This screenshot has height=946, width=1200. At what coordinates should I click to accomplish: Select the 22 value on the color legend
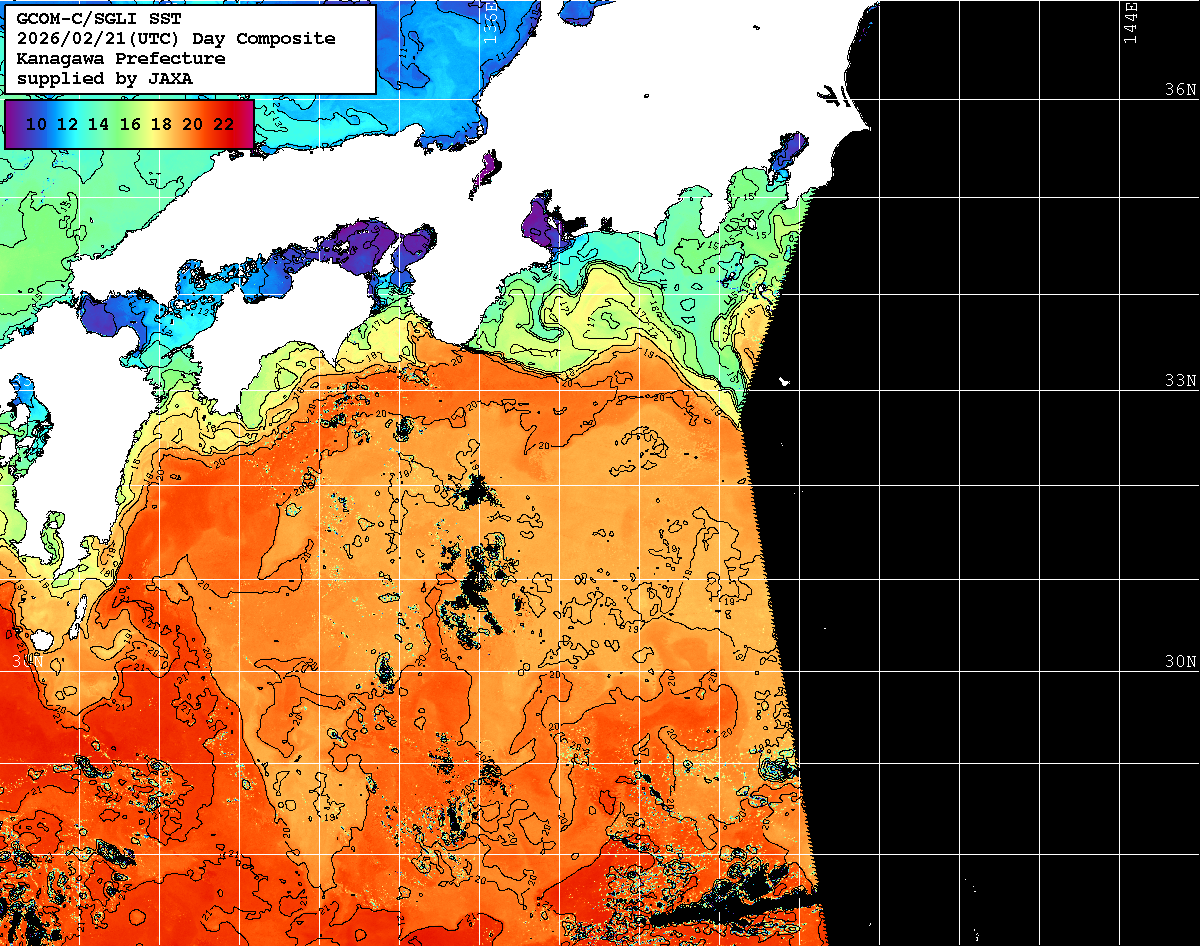coord(224,124)
